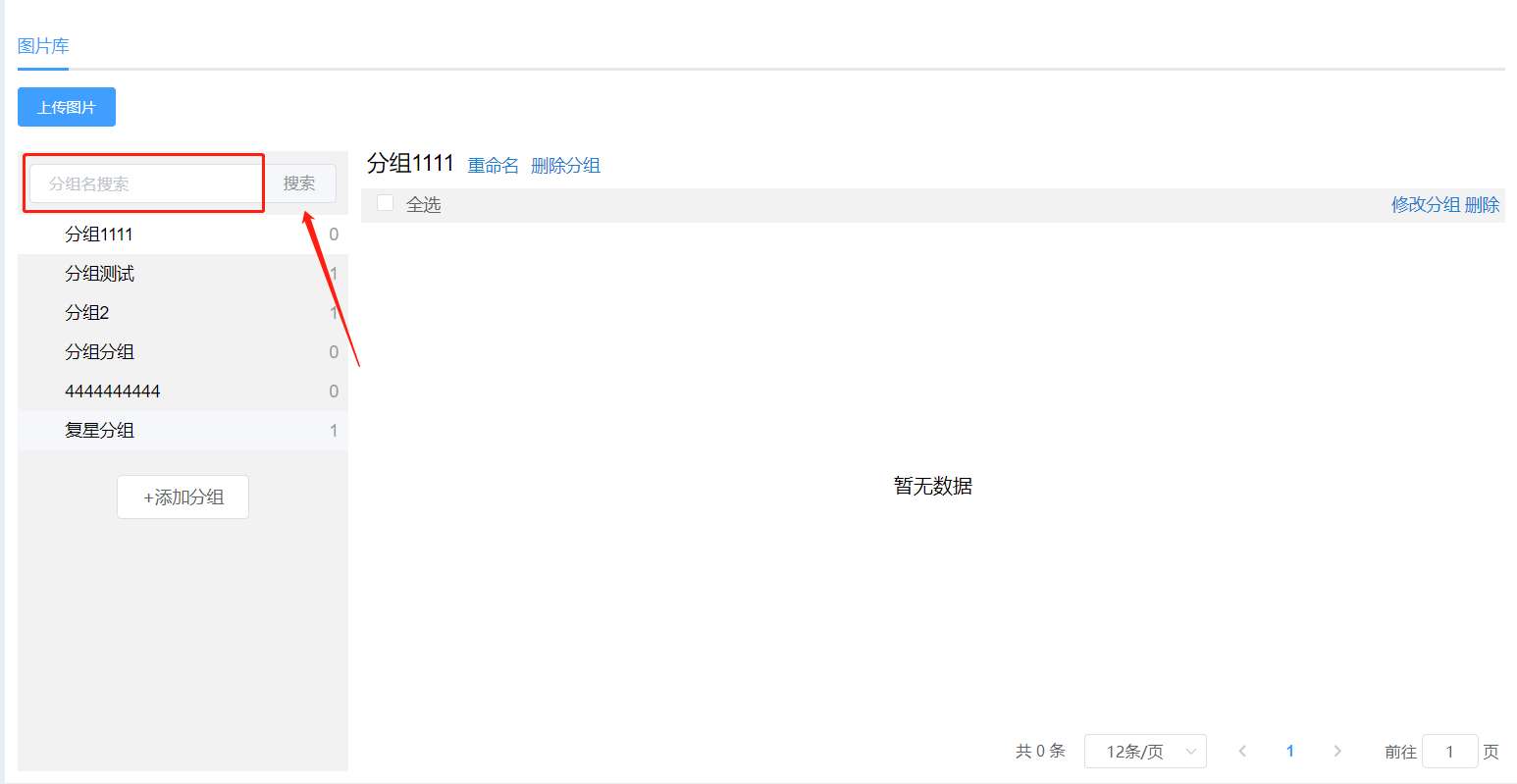The image size is (1517, 784).
Task: Tick the 全选 select-all checkbox
Action: [x=386, y=203]
